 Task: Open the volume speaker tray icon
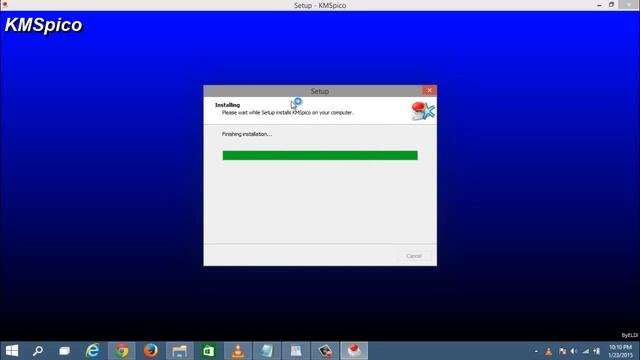(x=574, y=351)
